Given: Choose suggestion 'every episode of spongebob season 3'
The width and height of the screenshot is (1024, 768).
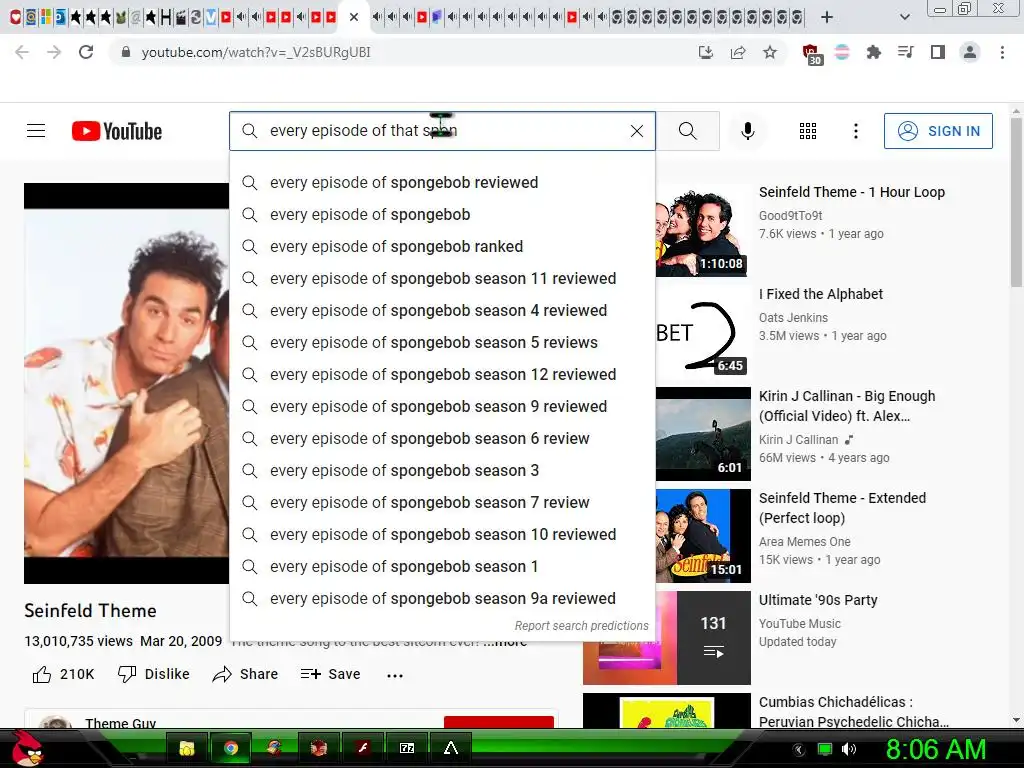Looking at the screenshot, I should click(x=442, y=470).
